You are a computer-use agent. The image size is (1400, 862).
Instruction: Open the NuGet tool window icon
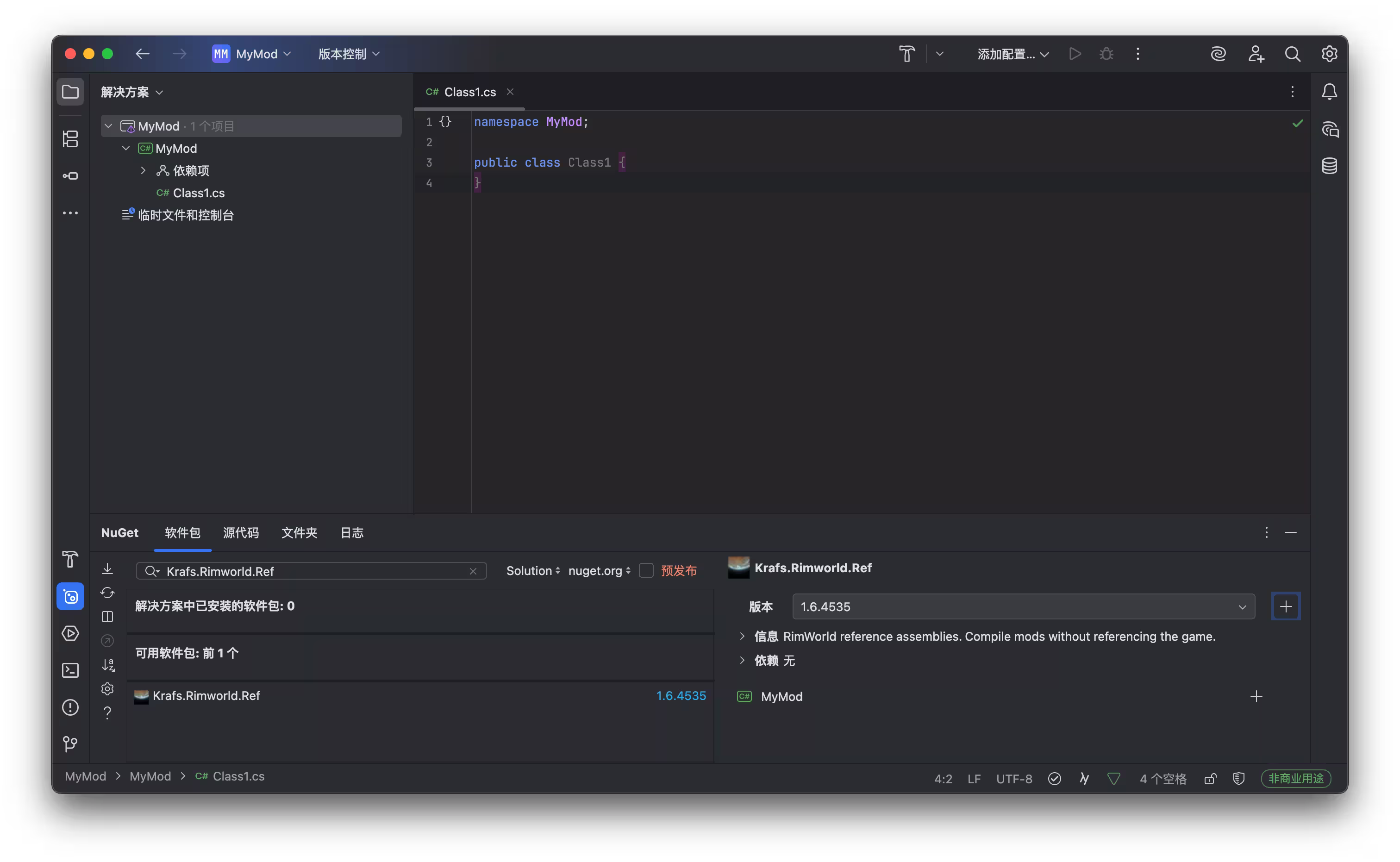(x=70, y=596)
